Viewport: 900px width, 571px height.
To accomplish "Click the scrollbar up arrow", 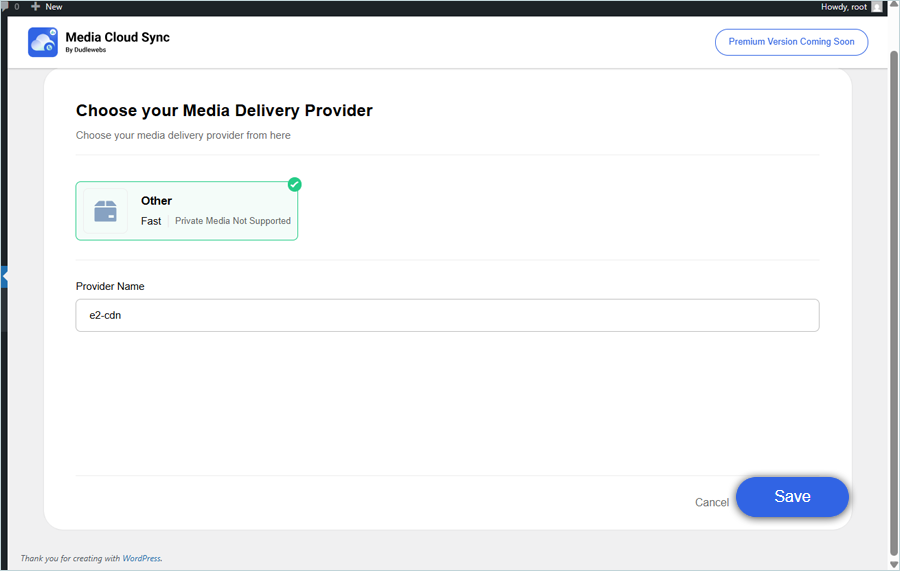I will (893, 22).
